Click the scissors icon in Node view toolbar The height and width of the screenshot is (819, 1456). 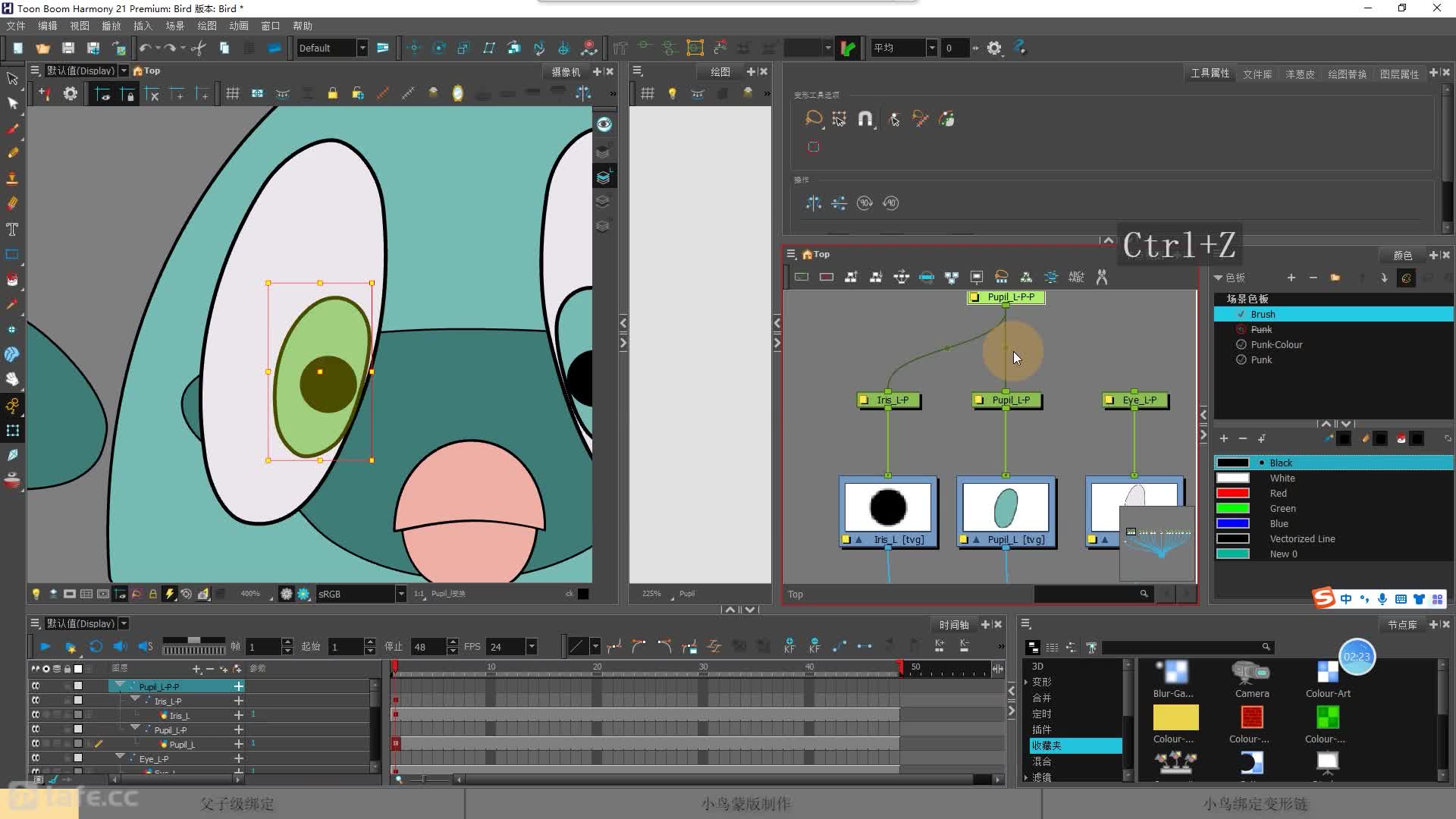tap(1102, 278)
